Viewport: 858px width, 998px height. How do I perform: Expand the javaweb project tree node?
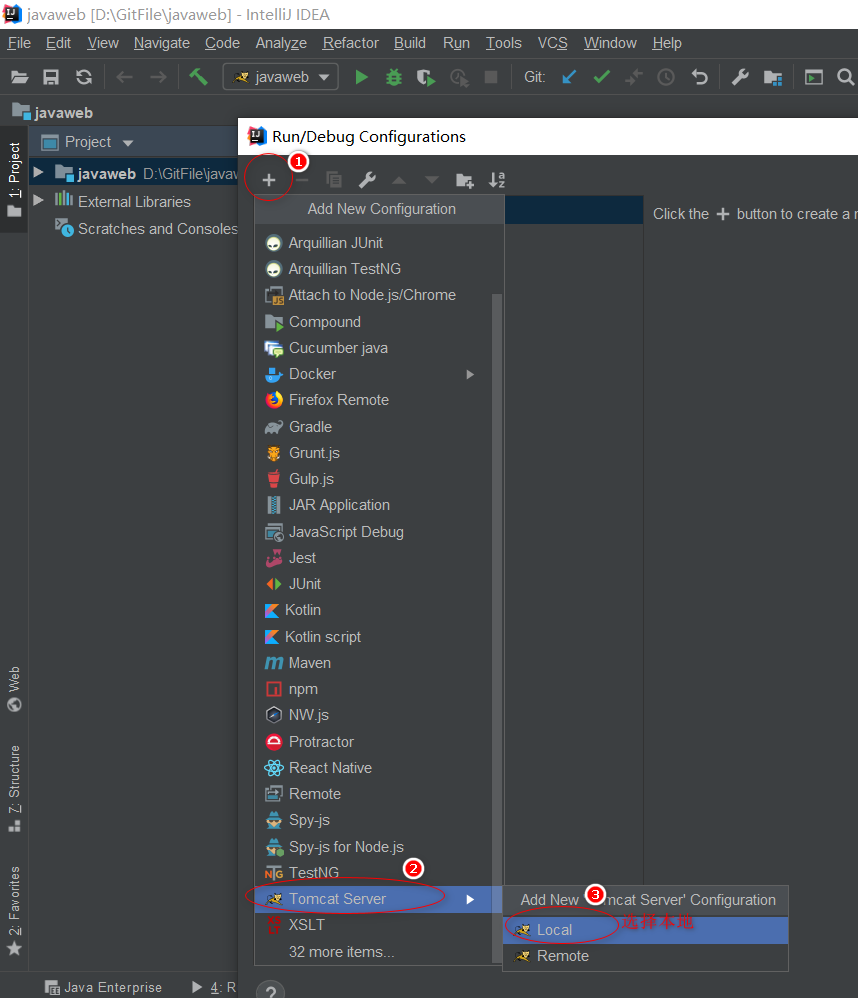[x=38, y=172]
